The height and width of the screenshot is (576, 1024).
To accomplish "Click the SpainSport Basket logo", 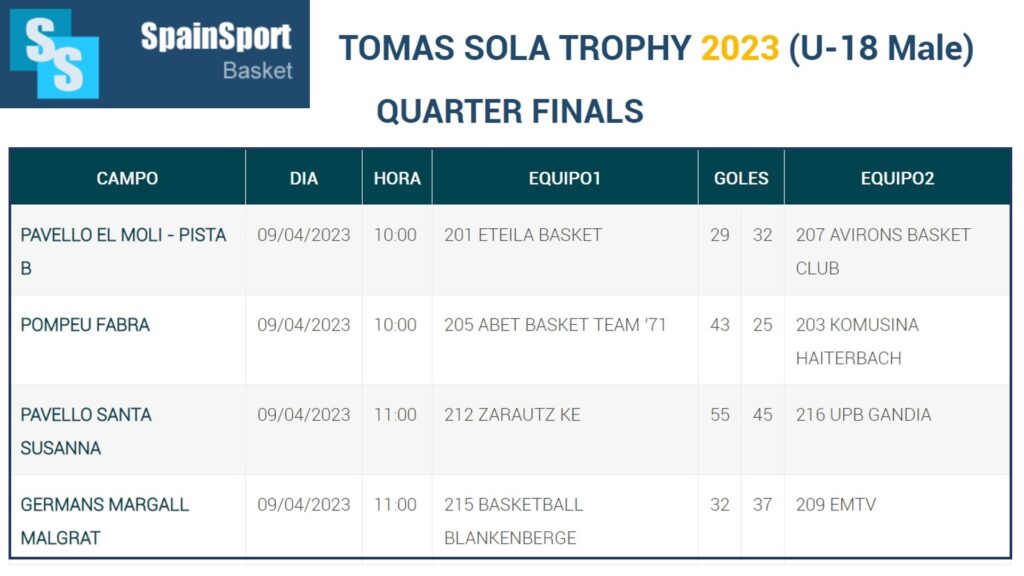I will [155, 54].
